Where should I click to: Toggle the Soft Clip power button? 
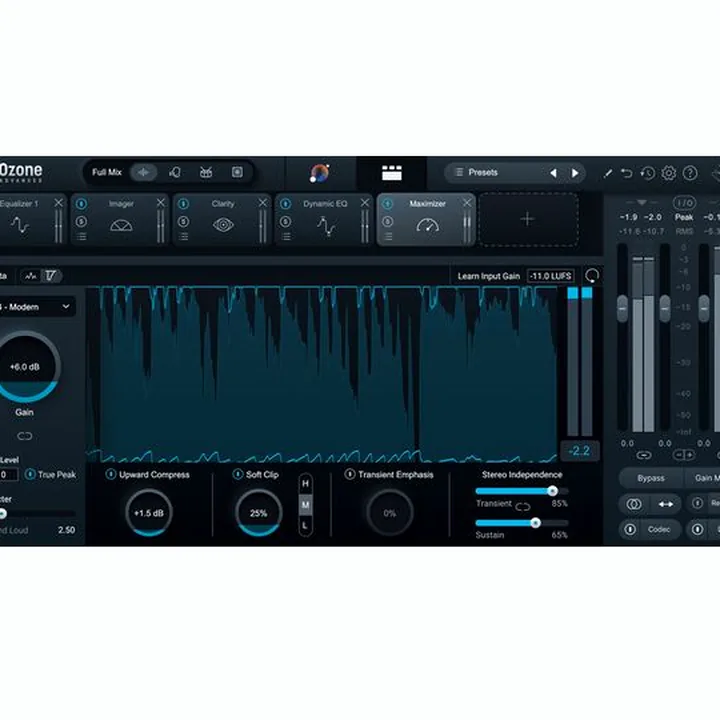[x=237, y=474]
